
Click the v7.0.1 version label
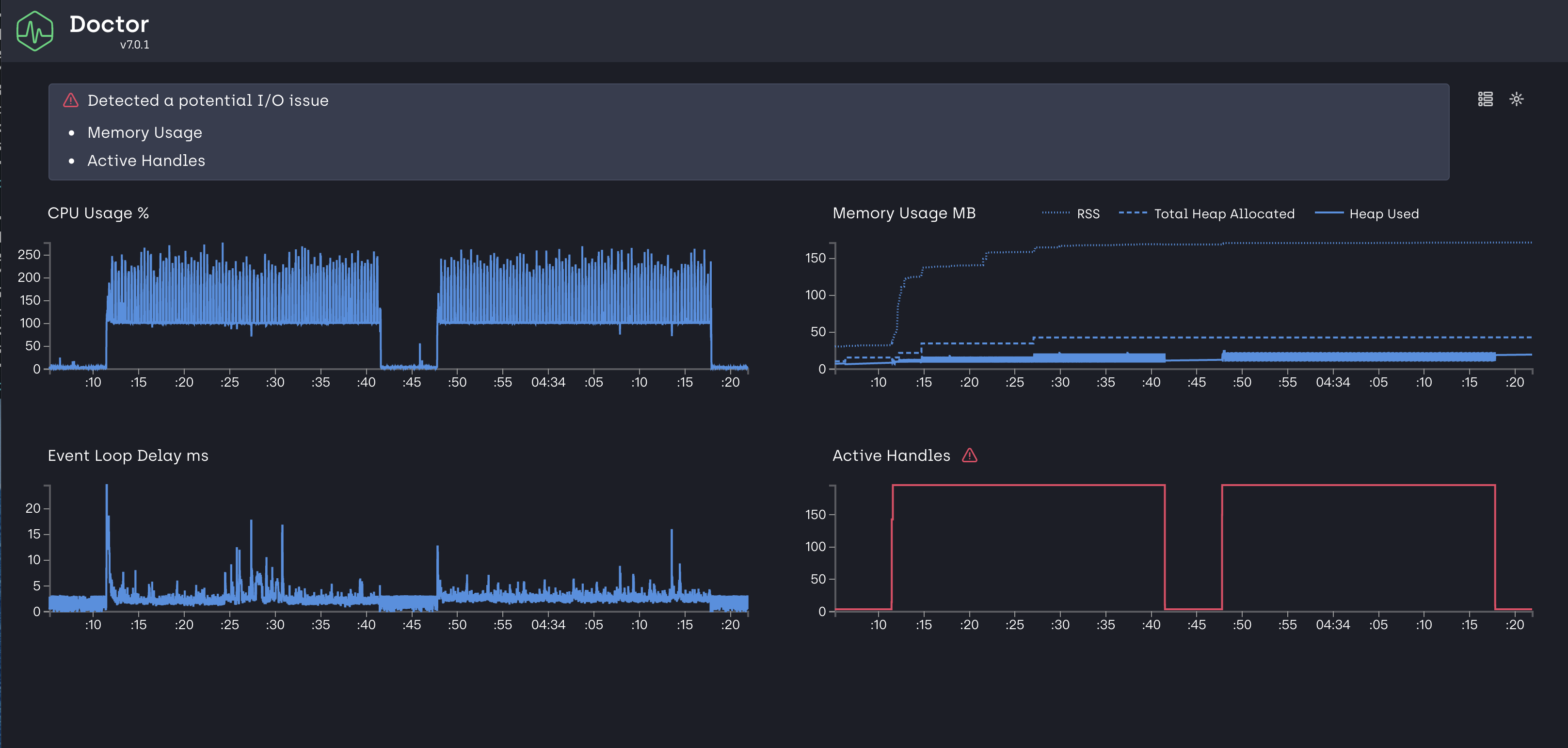click(134, 45)
